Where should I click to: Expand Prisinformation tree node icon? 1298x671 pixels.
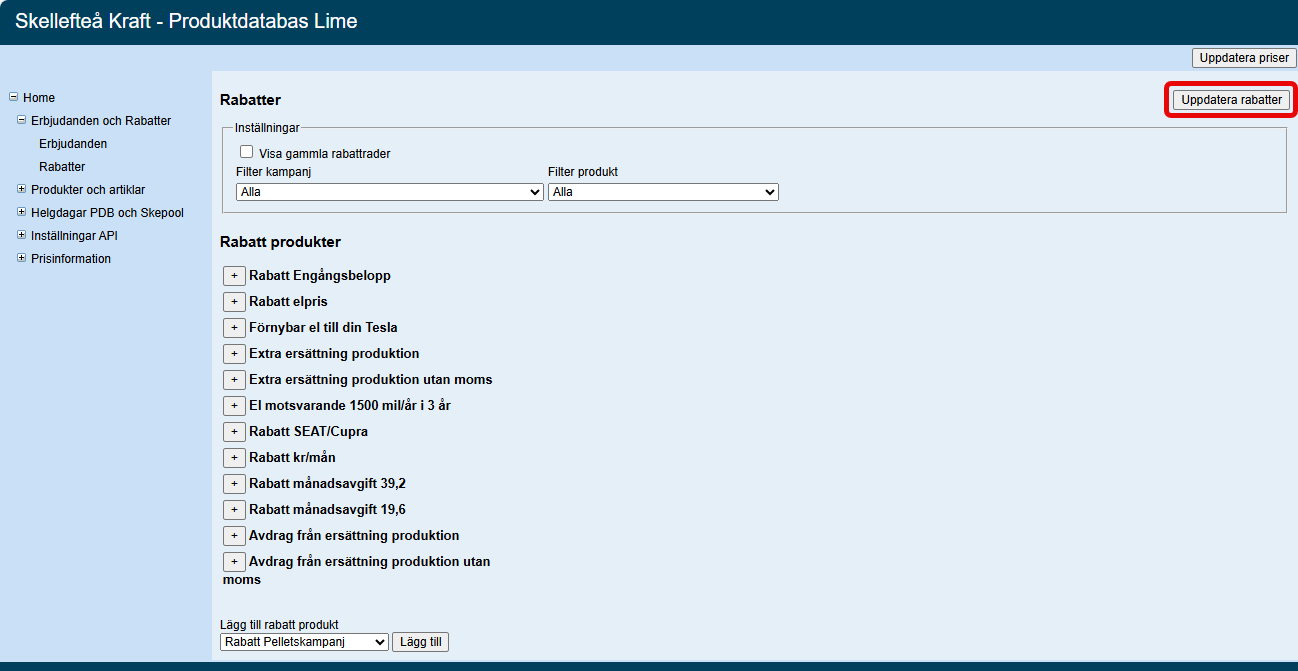click(x=22, y=258)
